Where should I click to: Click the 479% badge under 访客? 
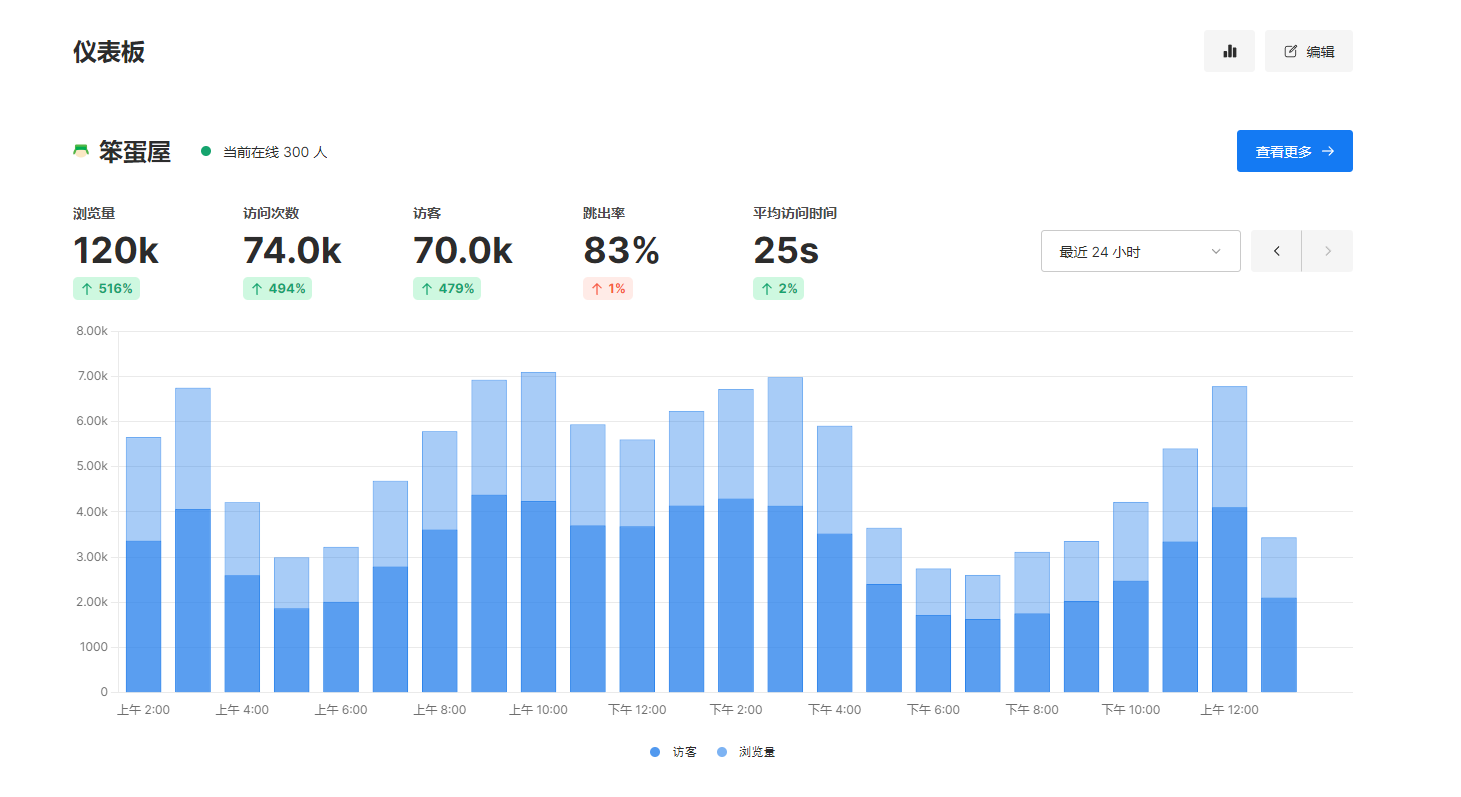click(447, 288)
